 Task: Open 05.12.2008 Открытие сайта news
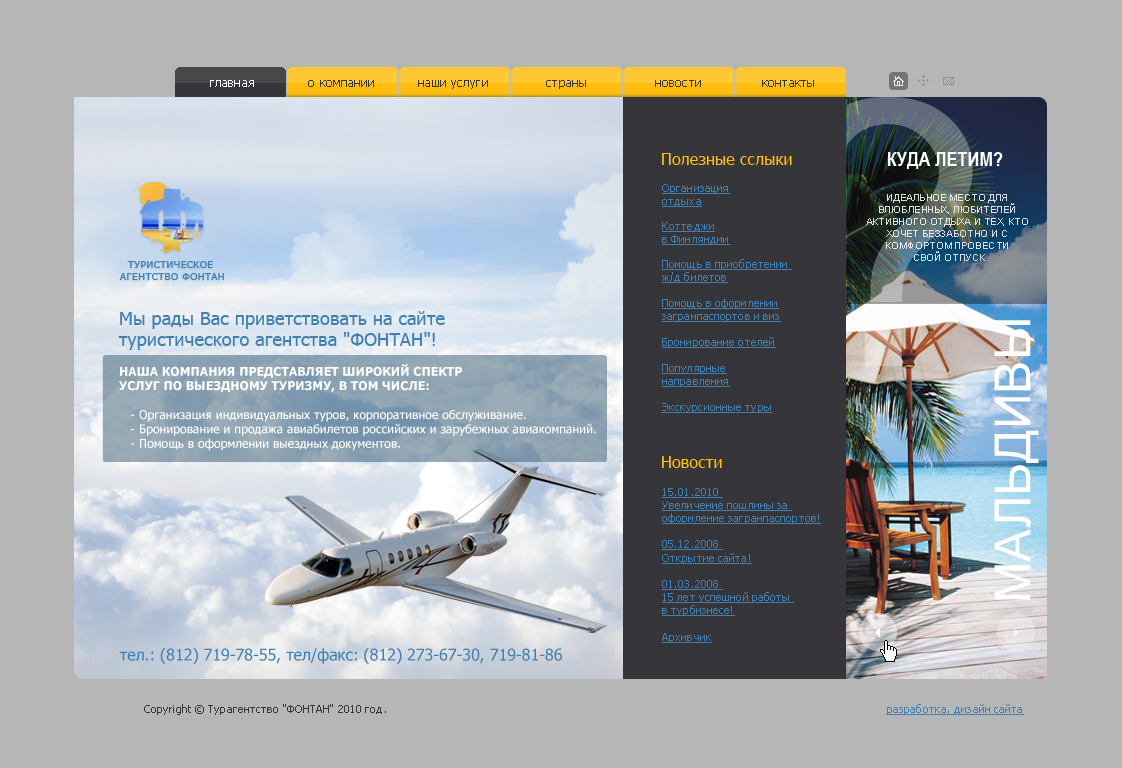706,551
